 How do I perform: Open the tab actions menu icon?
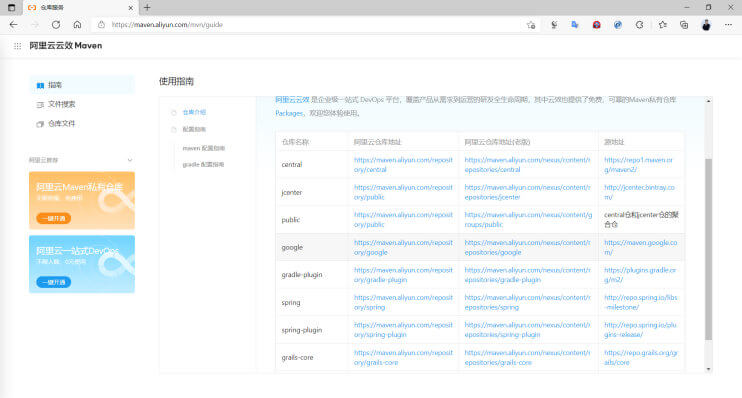[x=12, y=8]
